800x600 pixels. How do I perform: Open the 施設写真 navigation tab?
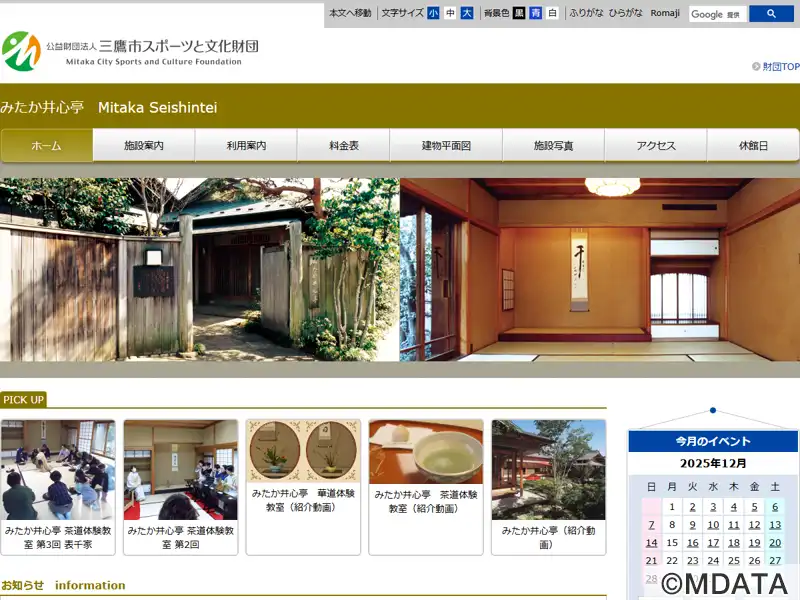pos(554,145)
